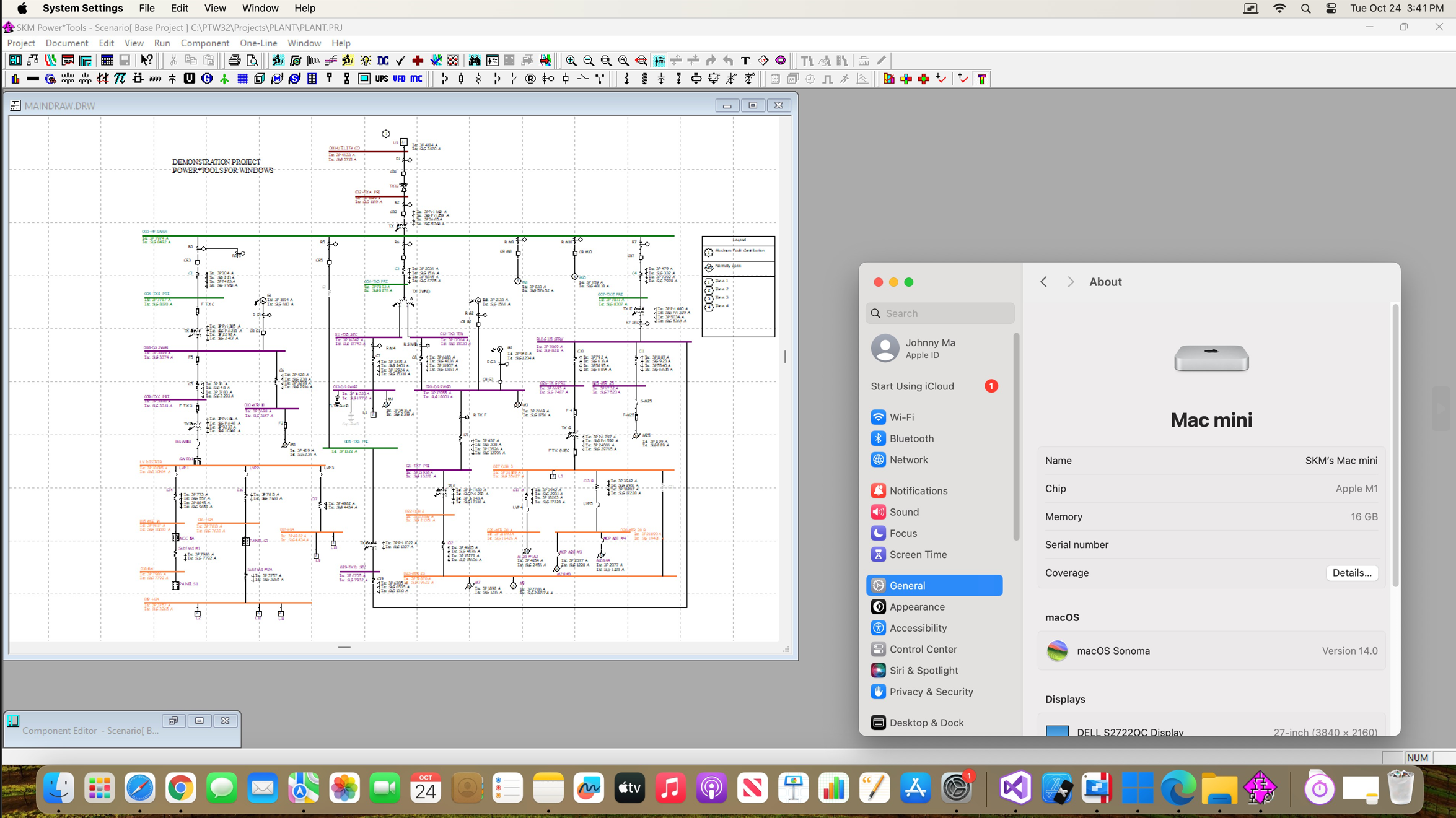Open macOS Control Center toggles icon

point(1331,8)
